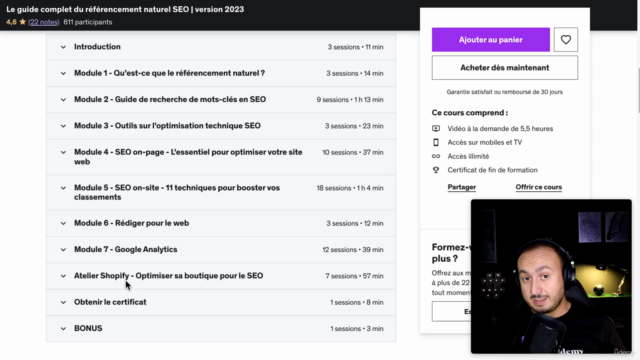Select Module 6 Rédiger pour le web title

[131, 223]
